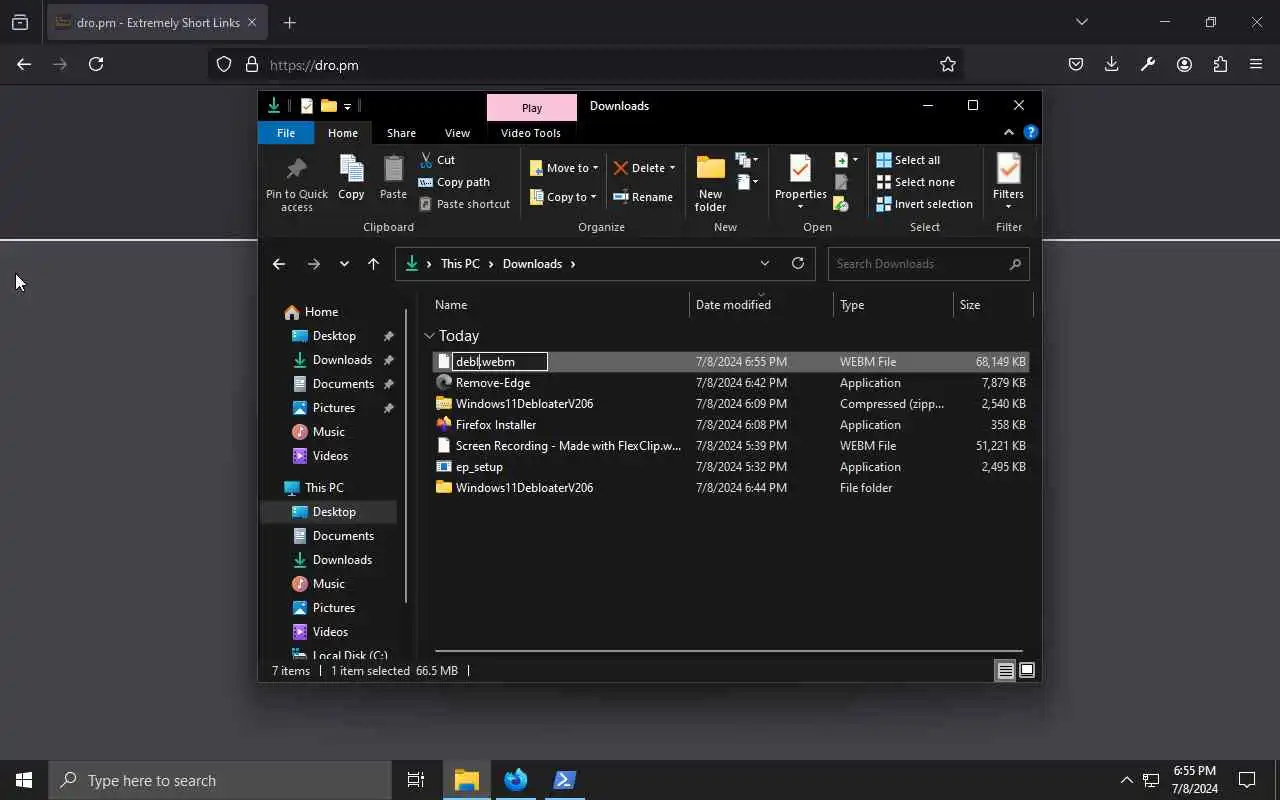Sort by the Name column header
This screenshot has width=1280, height=800.
(560, 305)
